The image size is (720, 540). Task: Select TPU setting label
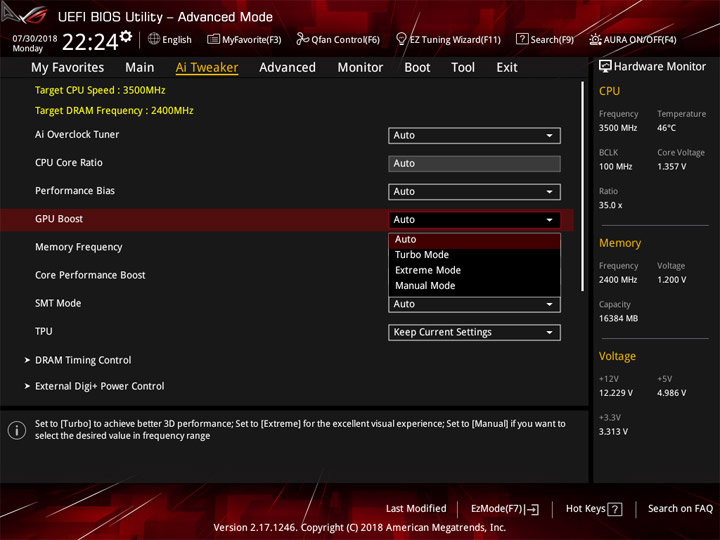(x=44, y=332)
